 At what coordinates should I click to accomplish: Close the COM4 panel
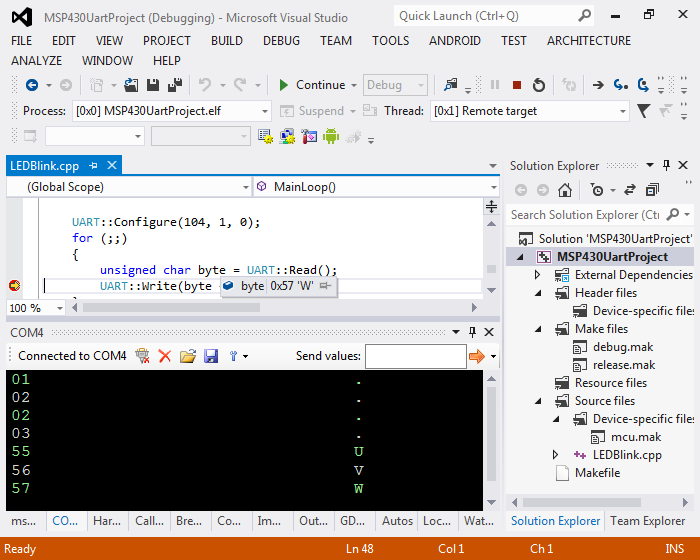[x=489, y=332]
